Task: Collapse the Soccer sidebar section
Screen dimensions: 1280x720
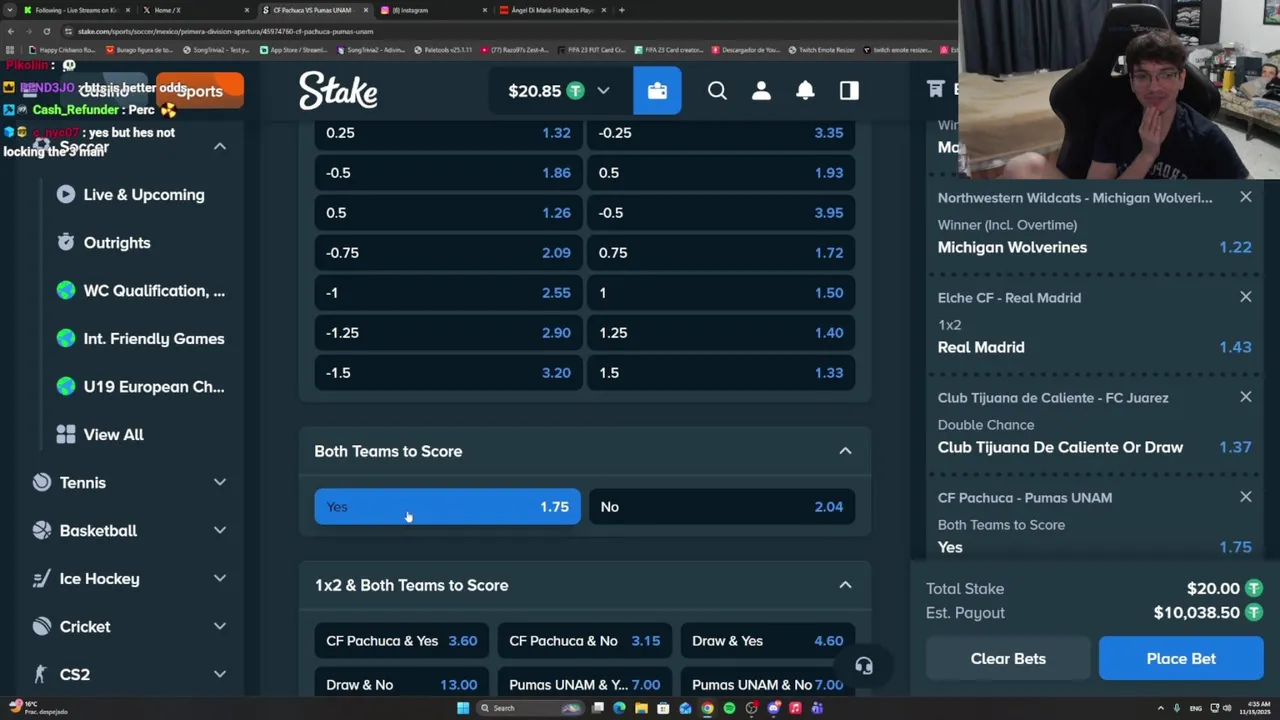Action: (220, 147)
